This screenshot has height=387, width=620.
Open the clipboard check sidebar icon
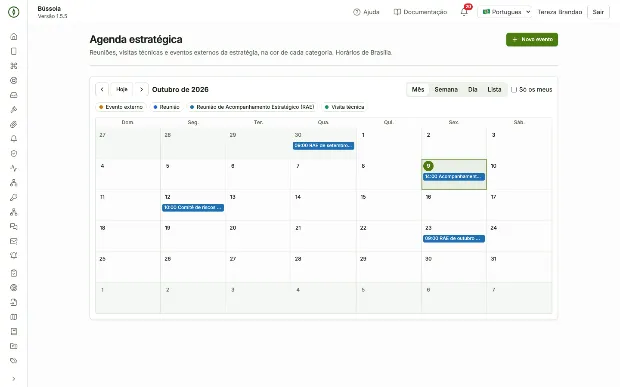pos(13,273)
